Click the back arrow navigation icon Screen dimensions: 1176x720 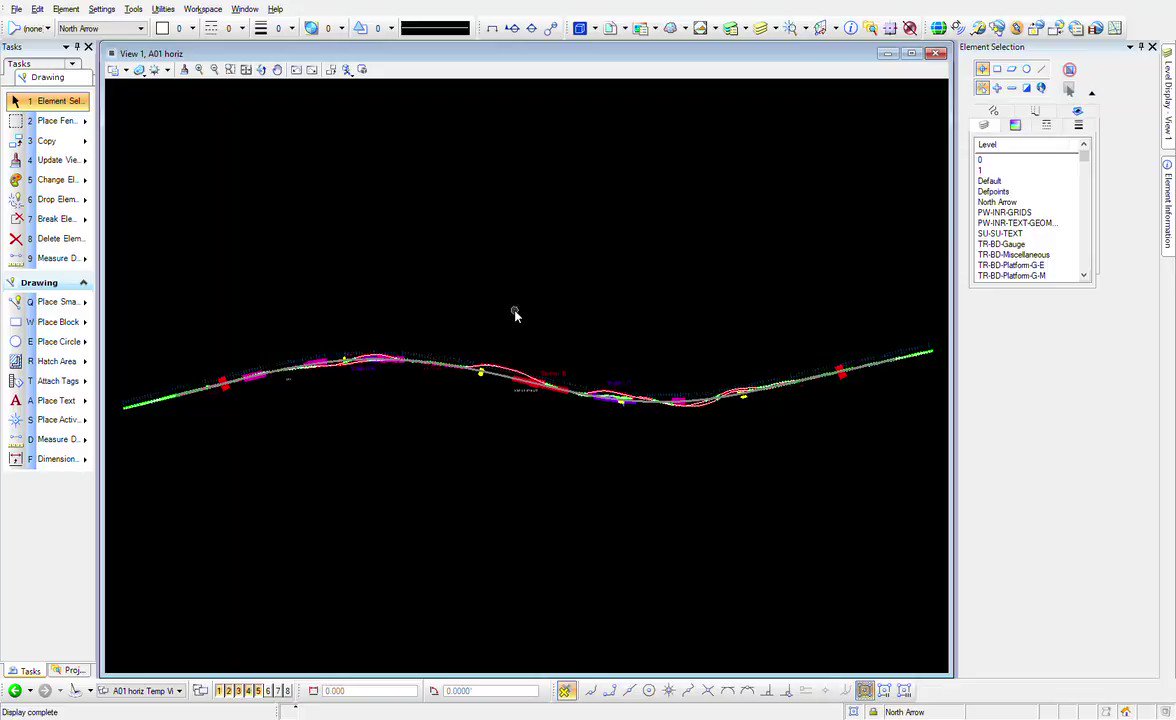(x=15, y=691)
